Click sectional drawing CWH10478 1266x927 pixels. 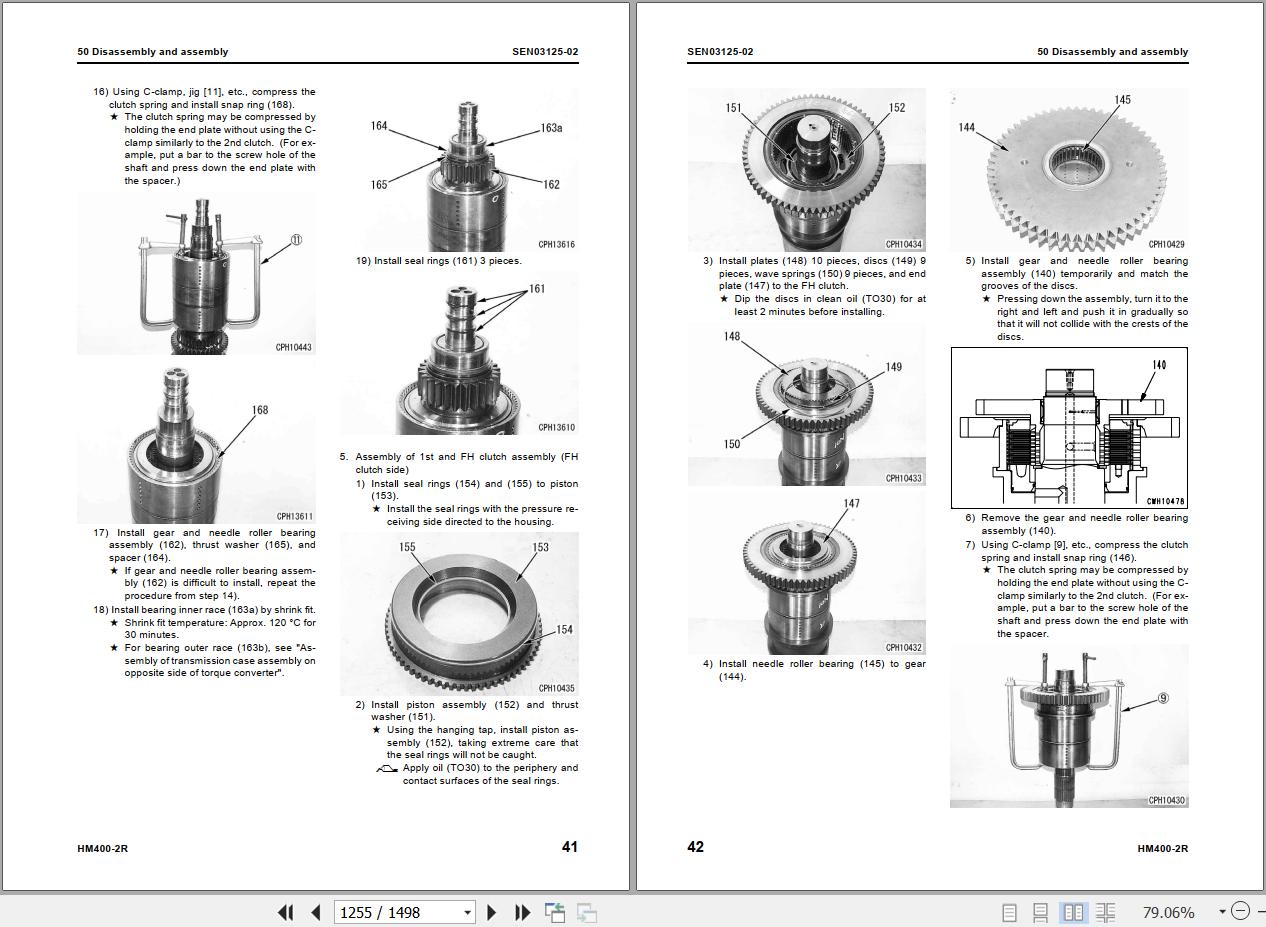pyautogui.click(x=1069, y=428)
